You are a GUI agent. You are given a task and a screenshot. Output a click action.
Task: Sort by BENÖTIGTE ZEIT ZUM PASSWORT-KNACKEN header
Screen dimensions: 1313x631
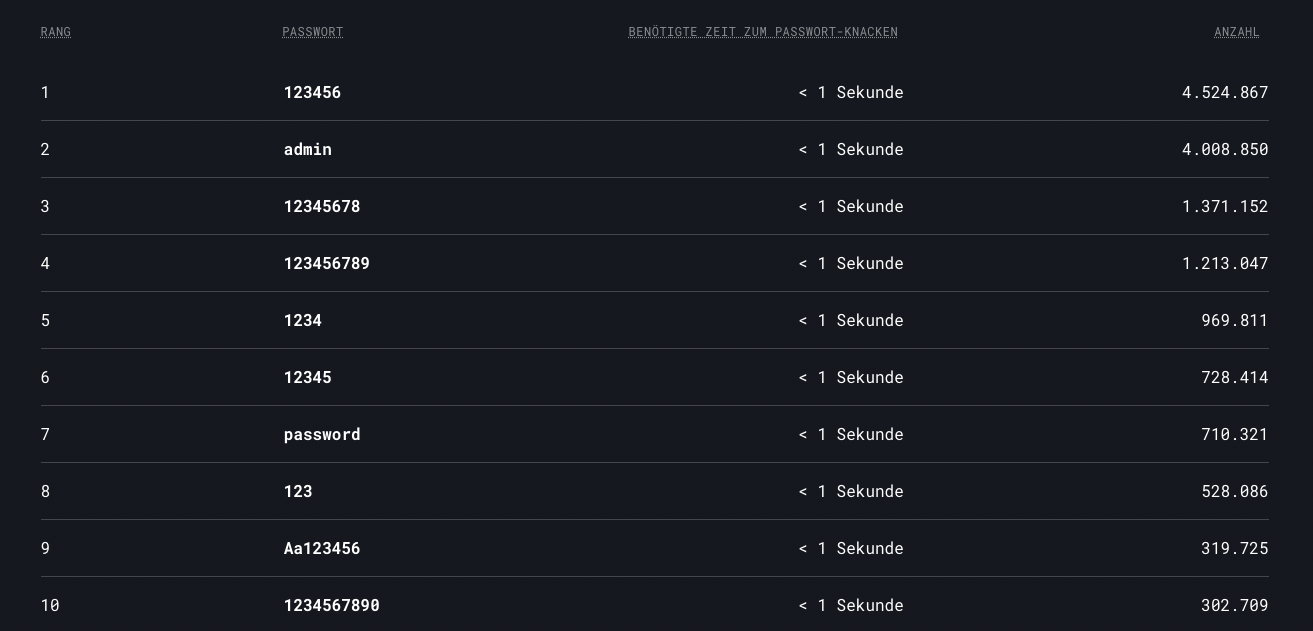763,32
